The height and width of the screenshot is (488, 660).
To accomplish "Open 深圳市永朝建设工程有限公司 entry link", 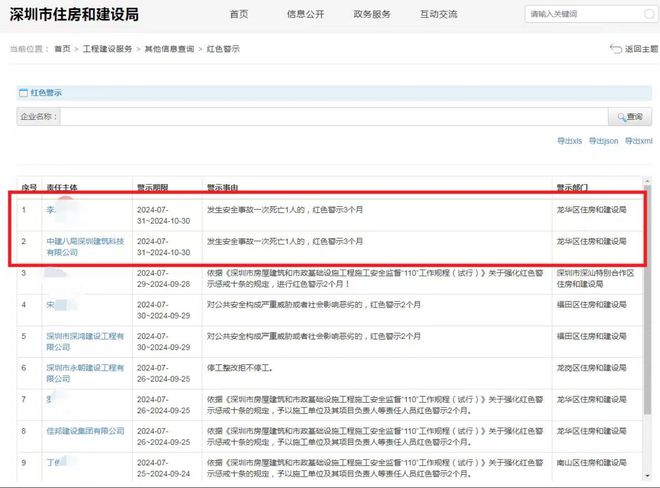I will point(85,373).
